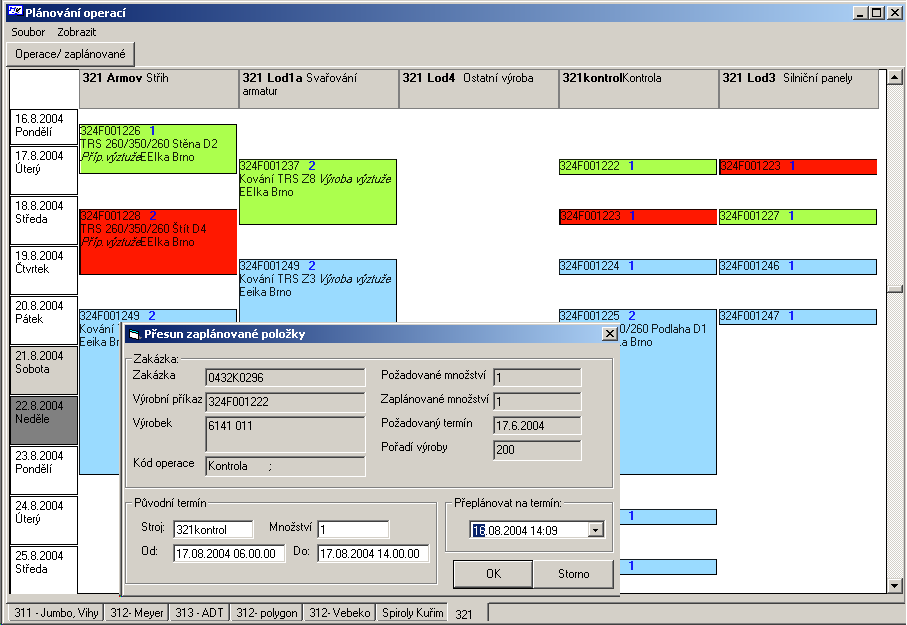Select the 24.8.2004 Úterý row
907x625 pixels.
[x=44, y=520]
